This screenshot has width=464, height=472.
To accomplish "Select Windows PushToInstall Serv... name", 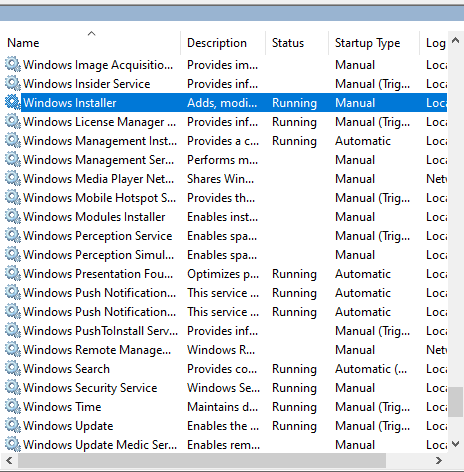I will click(x=100, y=331).
